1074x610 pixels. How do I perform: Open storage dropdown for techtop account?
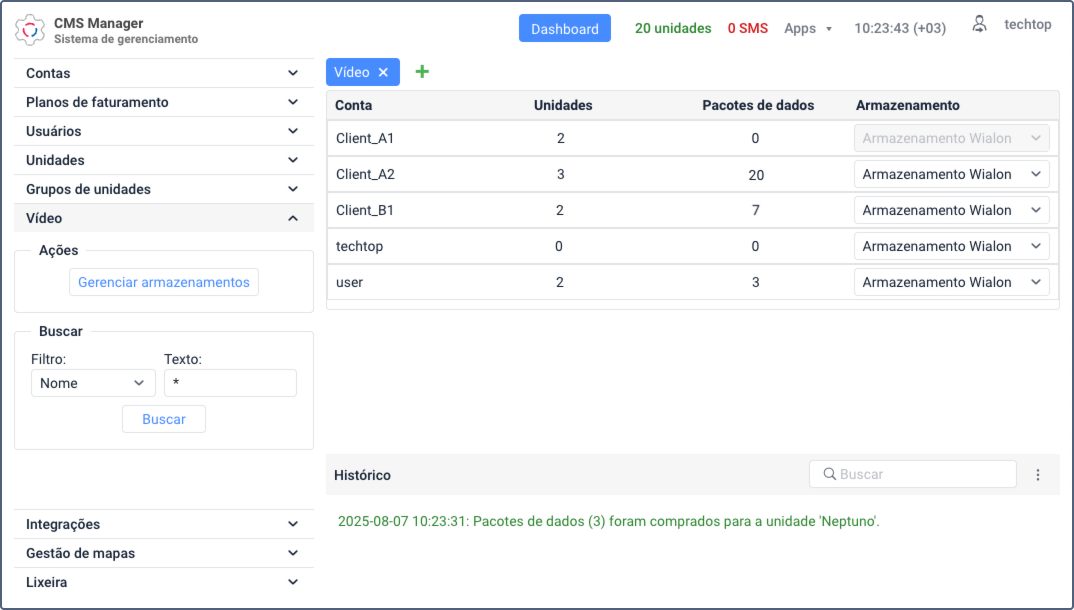[951, 246]
